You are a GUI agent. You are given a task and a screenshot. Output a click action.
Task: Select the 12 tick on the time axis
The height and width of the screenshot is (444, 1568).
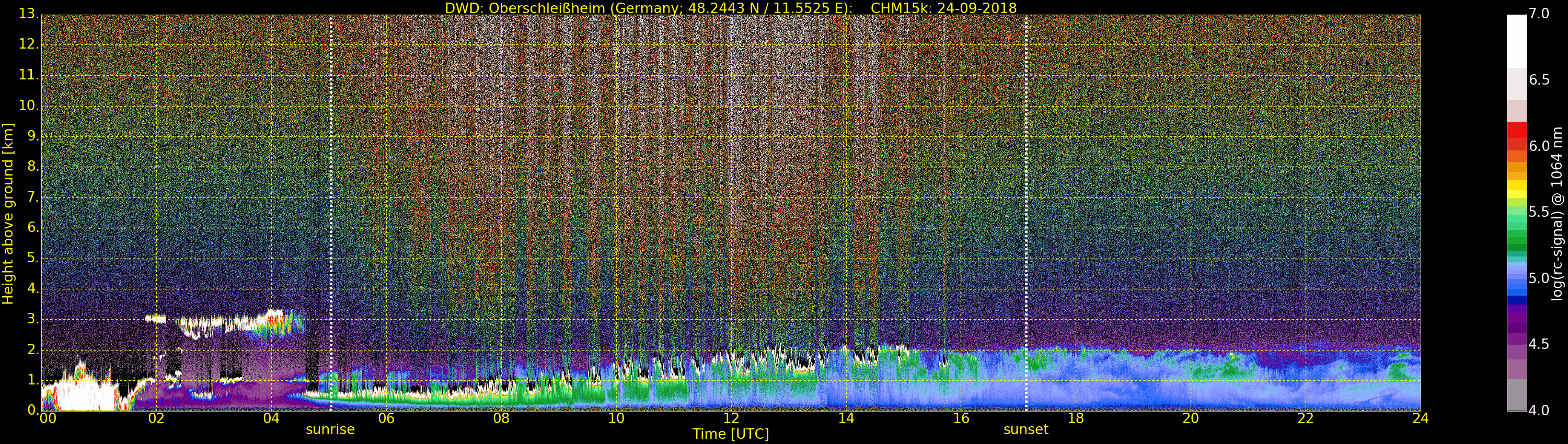(731, 418)
